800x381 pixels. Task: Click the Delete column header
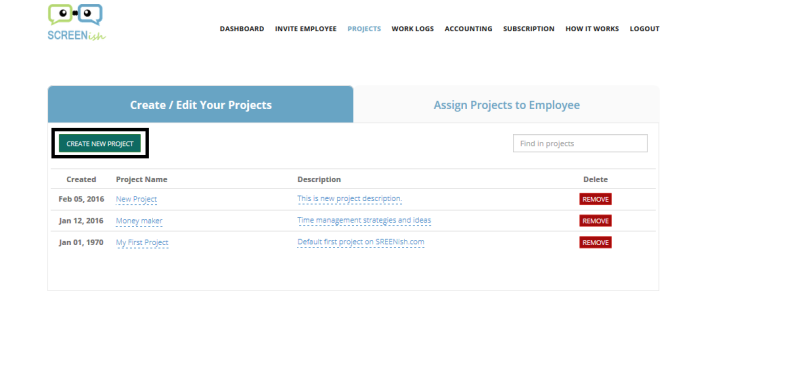pyautogui.click(x=595, y=180)
